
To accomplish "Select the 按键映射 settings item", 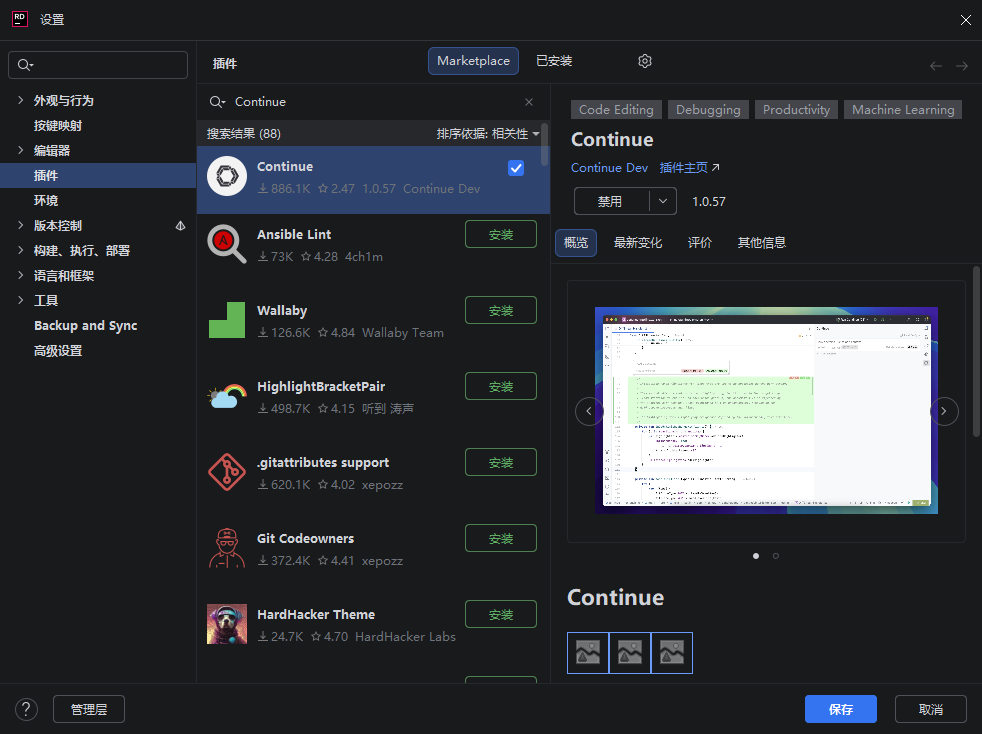I will pos(58,125).
